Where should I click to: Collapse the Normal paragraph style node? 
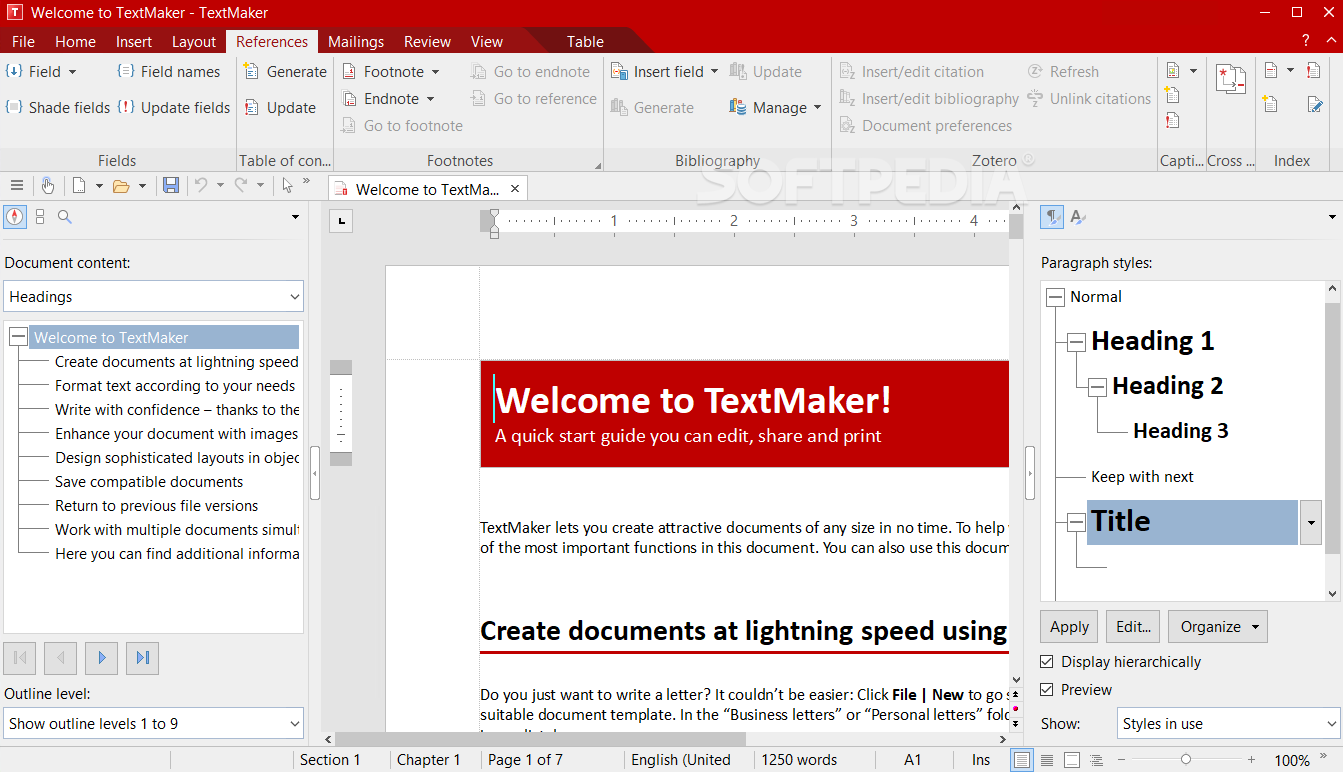1055,297
